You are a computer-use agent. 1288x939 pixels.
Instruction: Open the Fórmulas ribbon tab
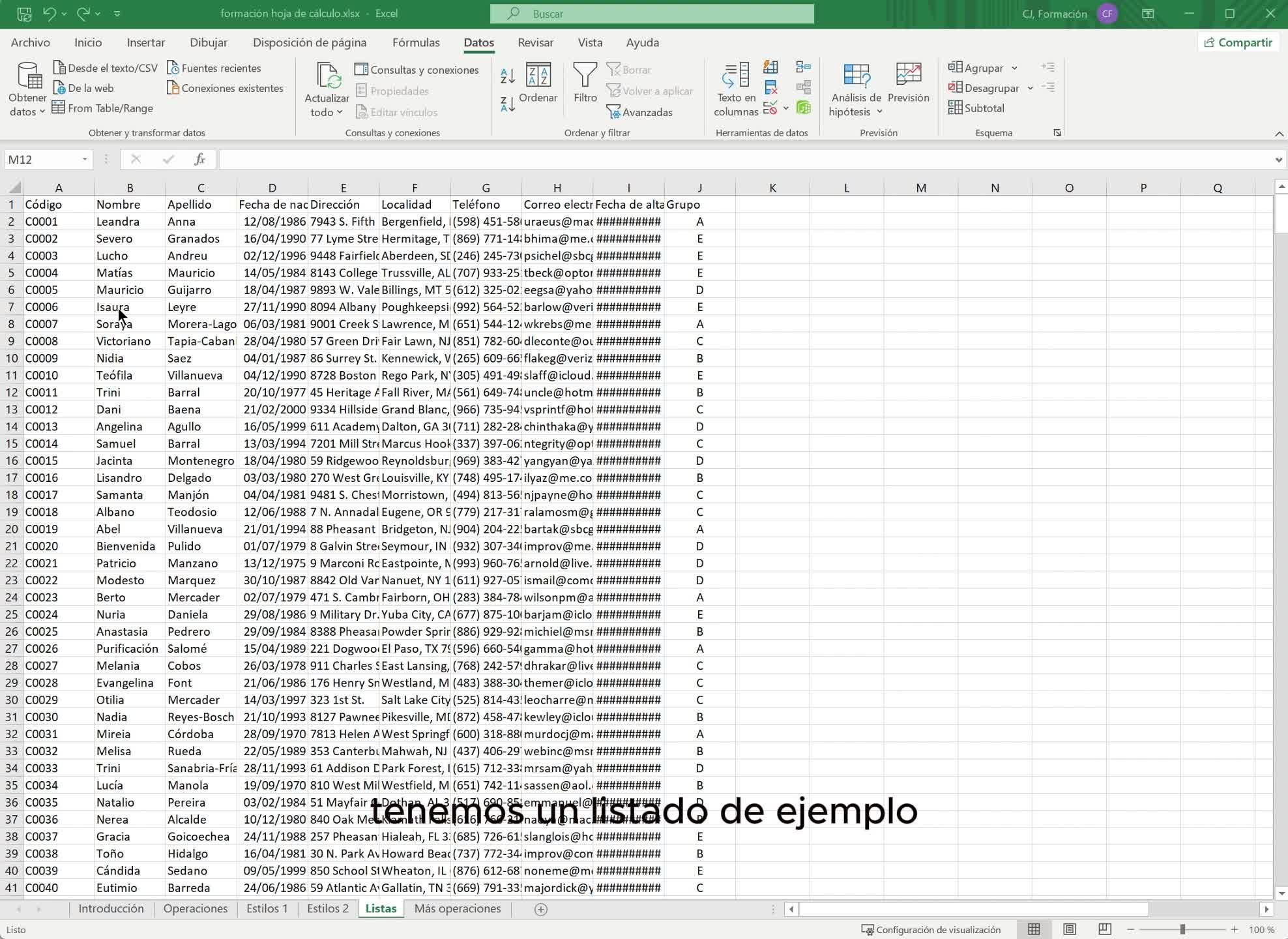416,42
